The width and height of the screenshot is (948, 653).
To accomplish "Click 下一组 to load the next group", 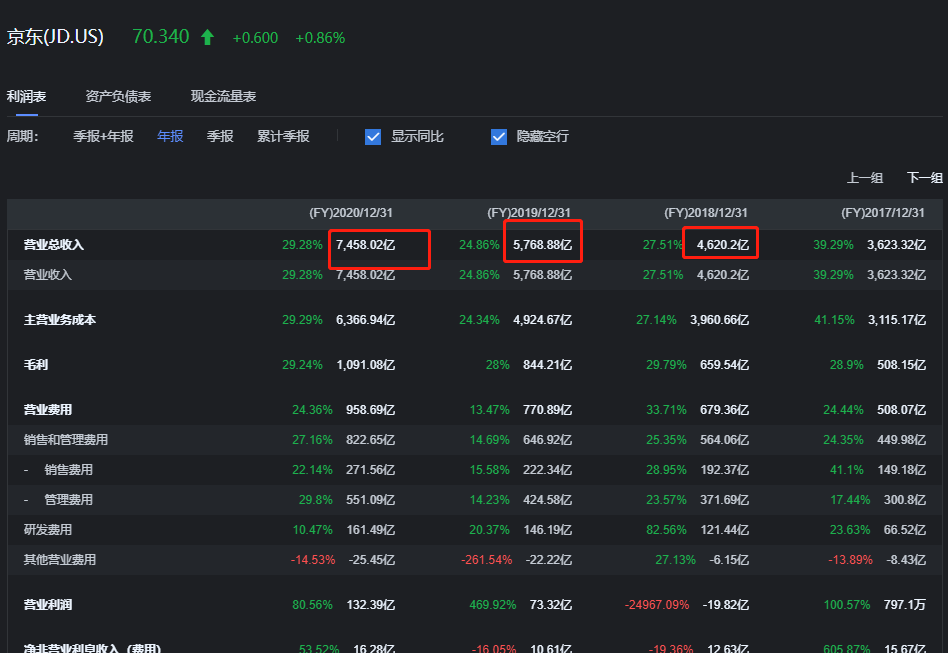I will click(x=925, y=178).
